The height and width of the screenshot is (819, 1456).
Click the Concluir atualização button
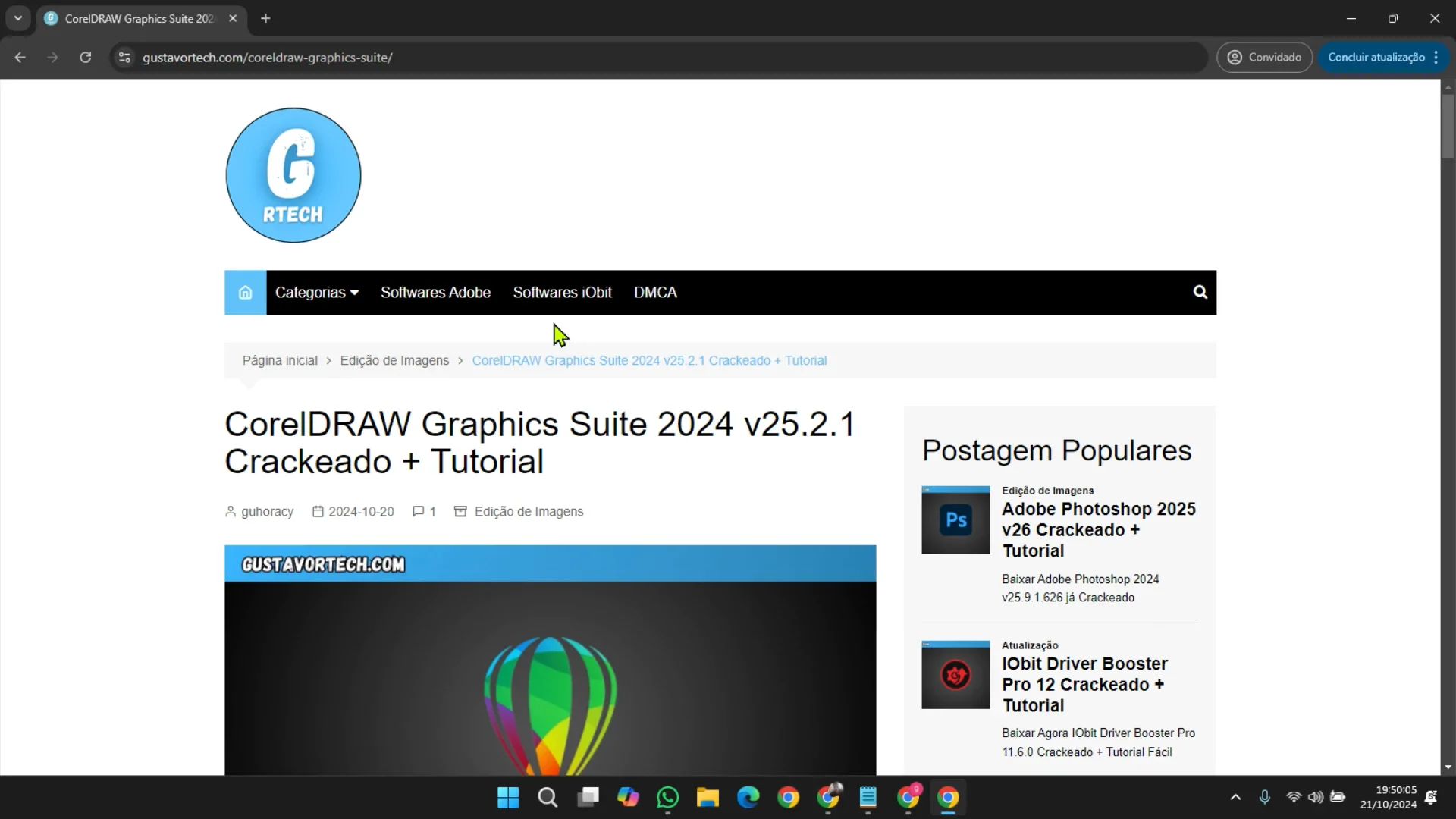pos(1376,58)
